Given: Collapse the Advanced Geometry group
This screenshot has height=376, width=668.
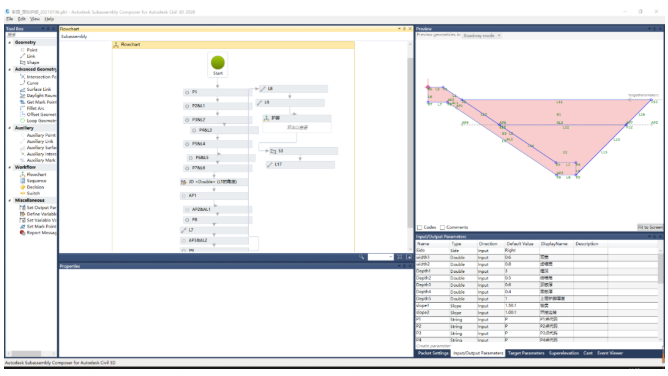Looking at the screenshot, I should 10,69.
